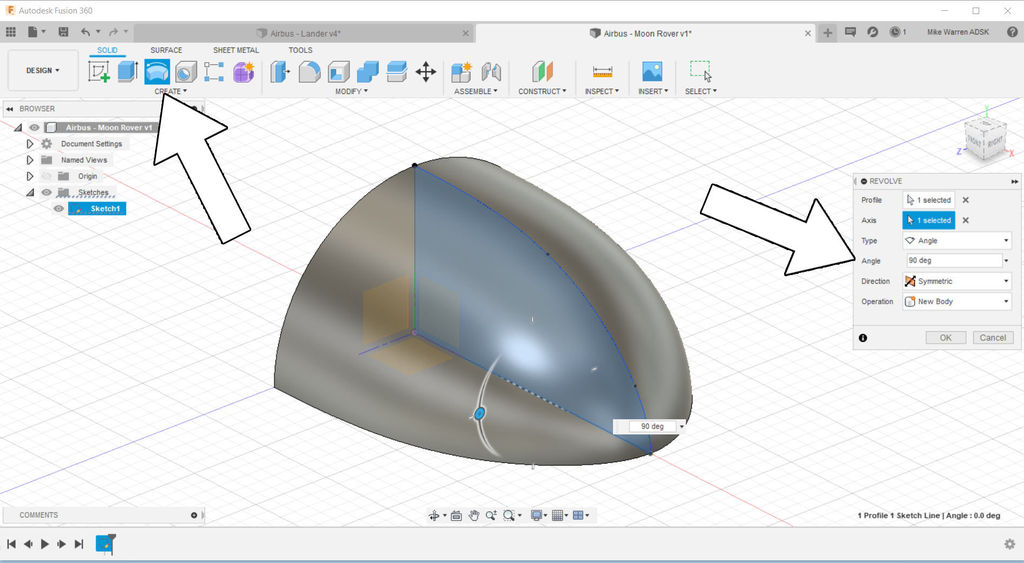
Task: Open the ASSEMBLE dropdown menu
Action: [x=475, y=91]
